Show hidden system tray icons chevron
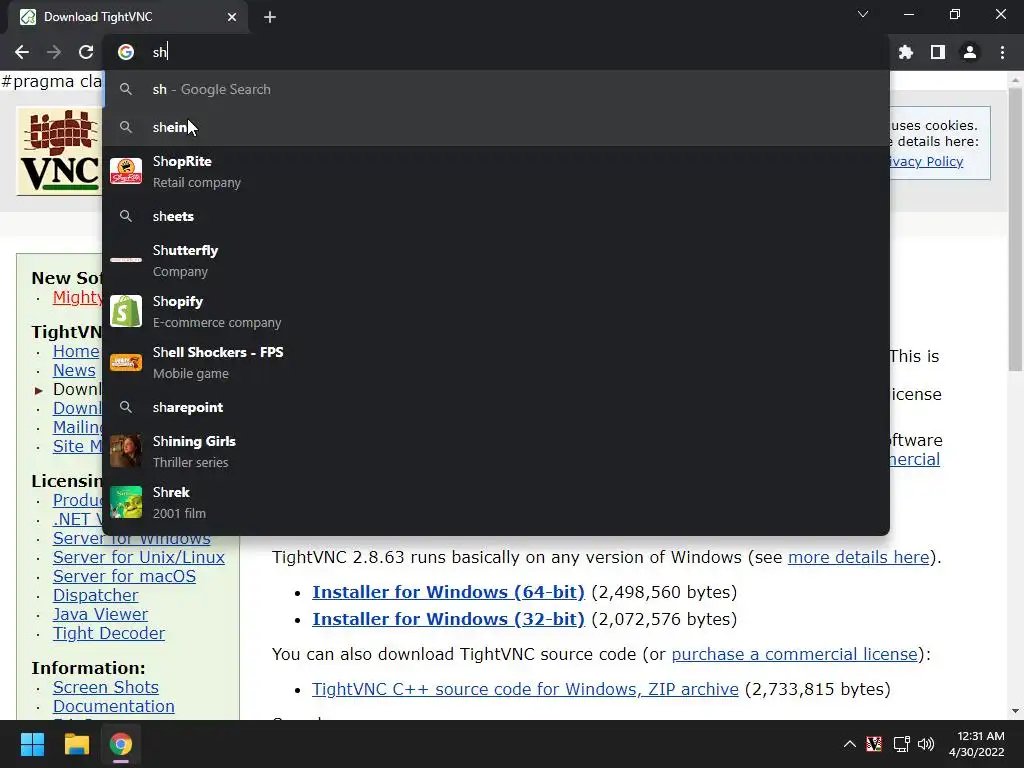Screen dimensions: 1024x768 [x=850, y=744]
